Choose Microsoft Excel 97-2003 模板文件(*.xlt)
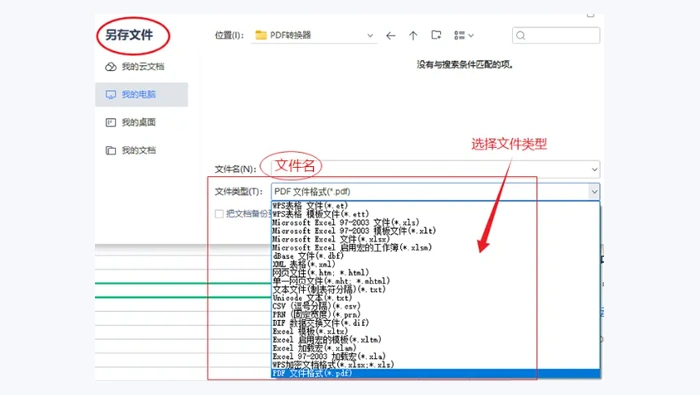The image size is (700, 395). point(435,231)
